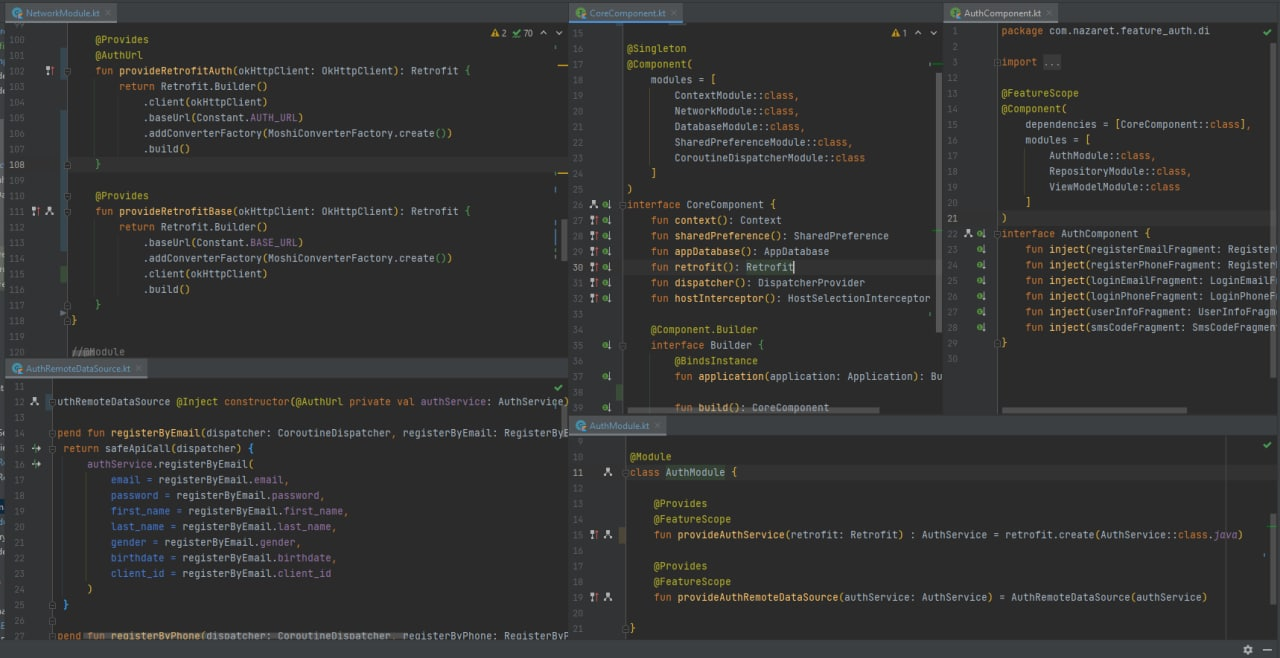The width and height of the screenshot is (1280, 658).
Task: Click the green inspection checkmark in AuthComponent editor
Action: tap(1267, 32)
